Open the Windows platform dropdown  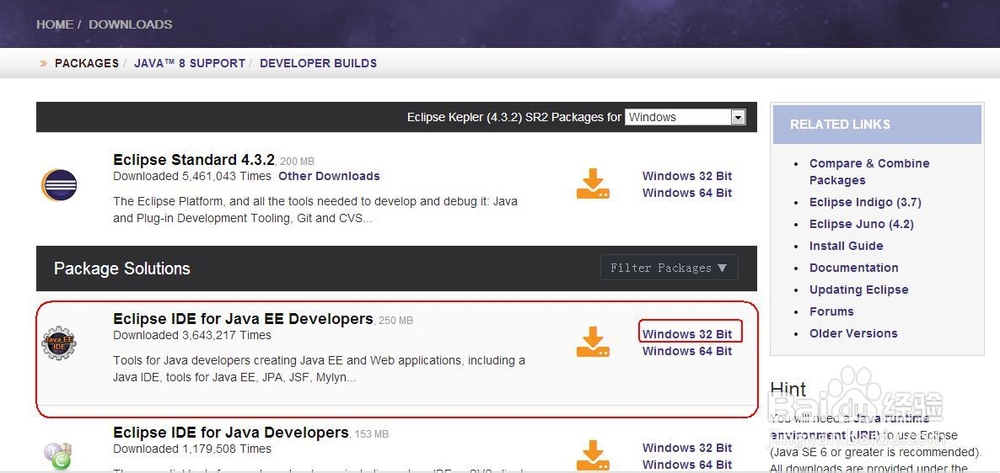(x=685, y=117)
